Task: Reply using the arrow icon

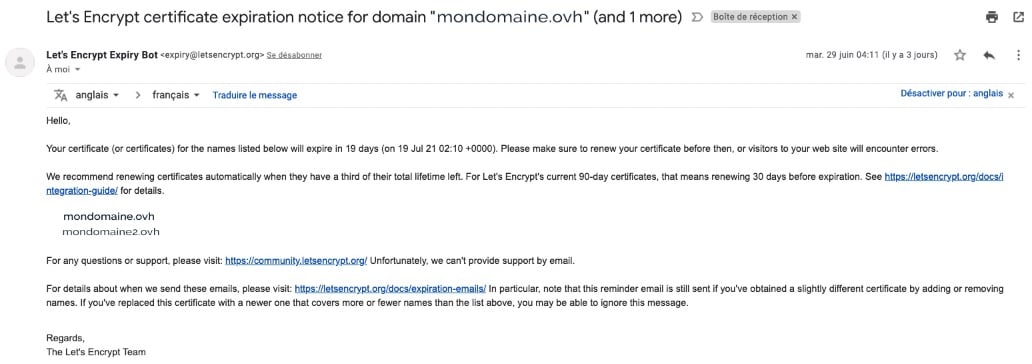Action: [x=989, y=55]
